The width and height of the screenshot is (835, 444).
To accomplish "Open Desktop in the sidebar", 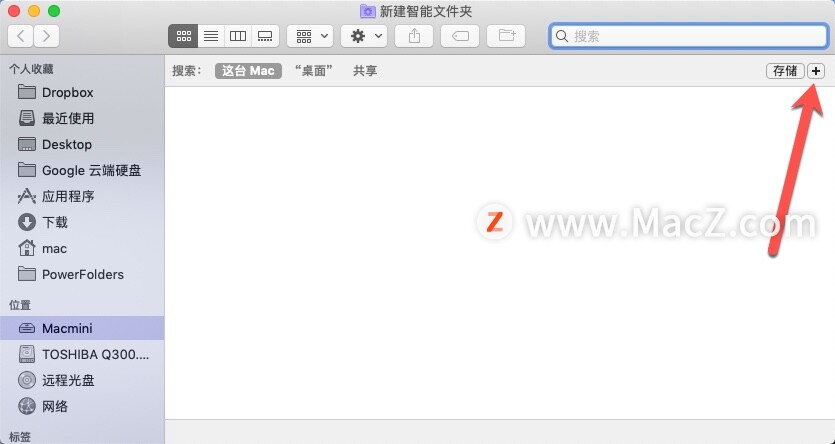I will [x=82, y=144].
